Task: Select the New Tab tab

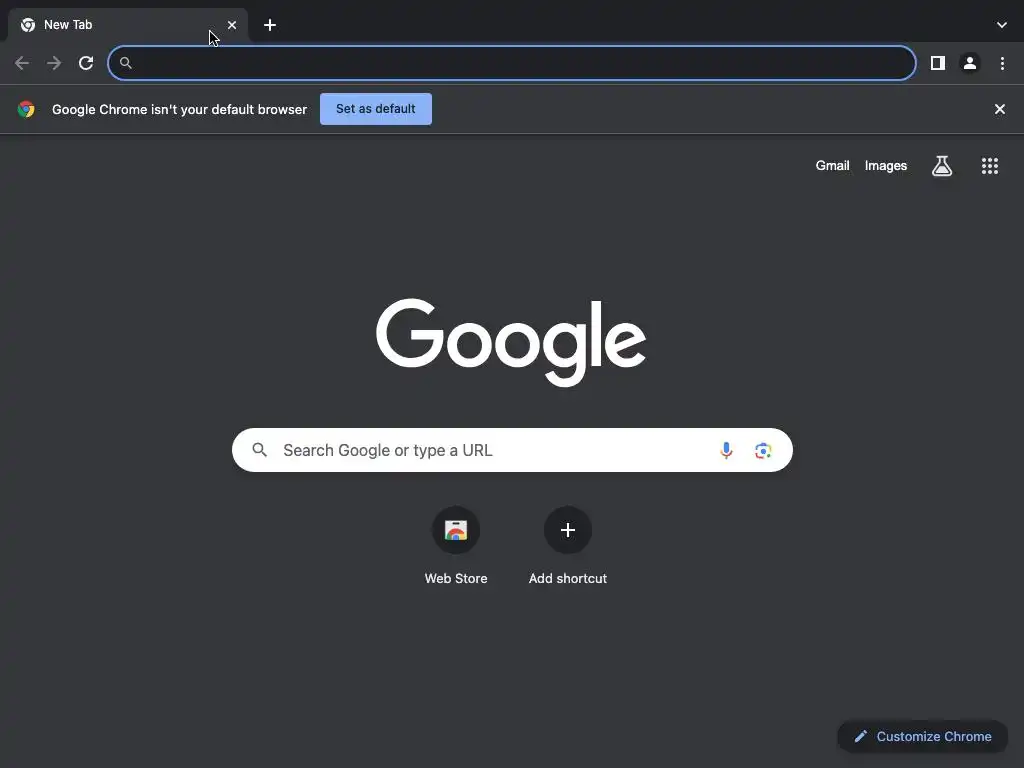Action: click(x=128, y=25)
